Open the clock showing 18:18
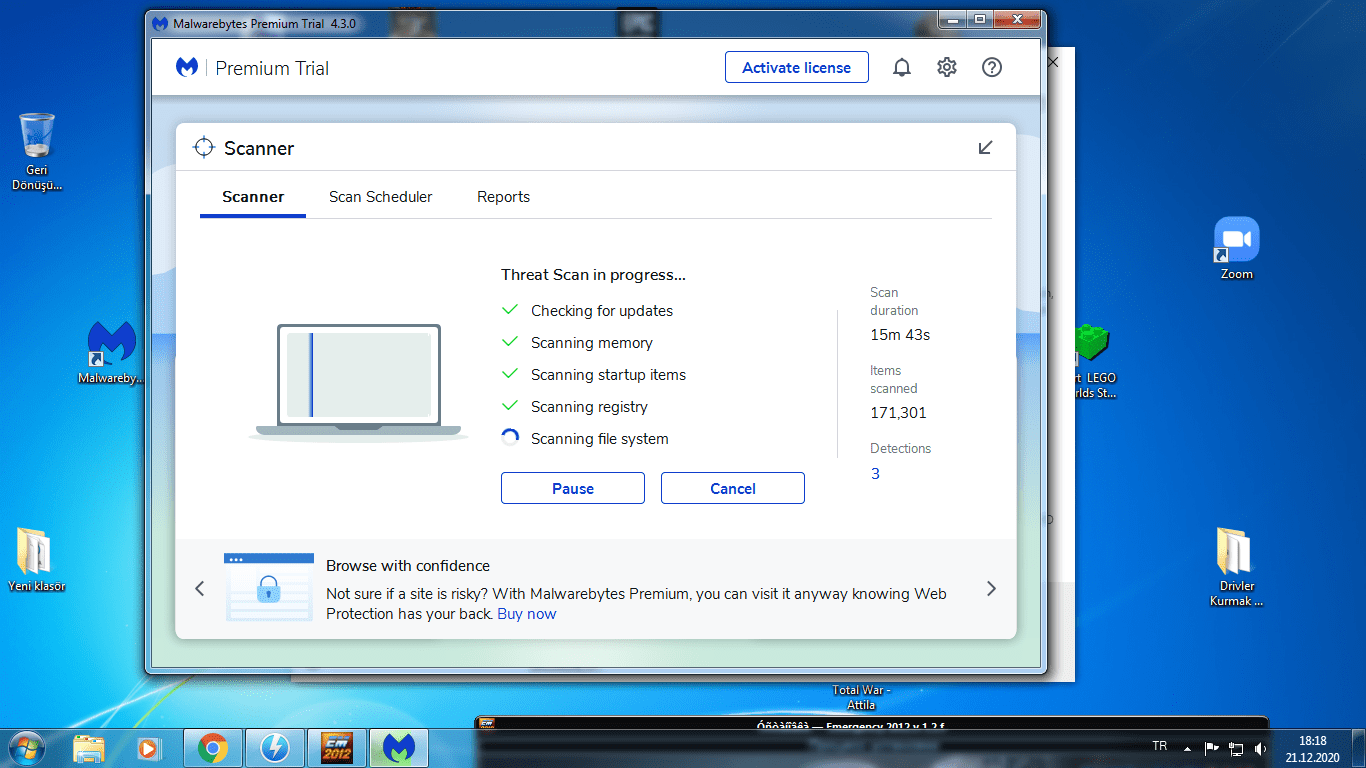The width and height of the screenshot is (1366, 768). click(1311, 748)
